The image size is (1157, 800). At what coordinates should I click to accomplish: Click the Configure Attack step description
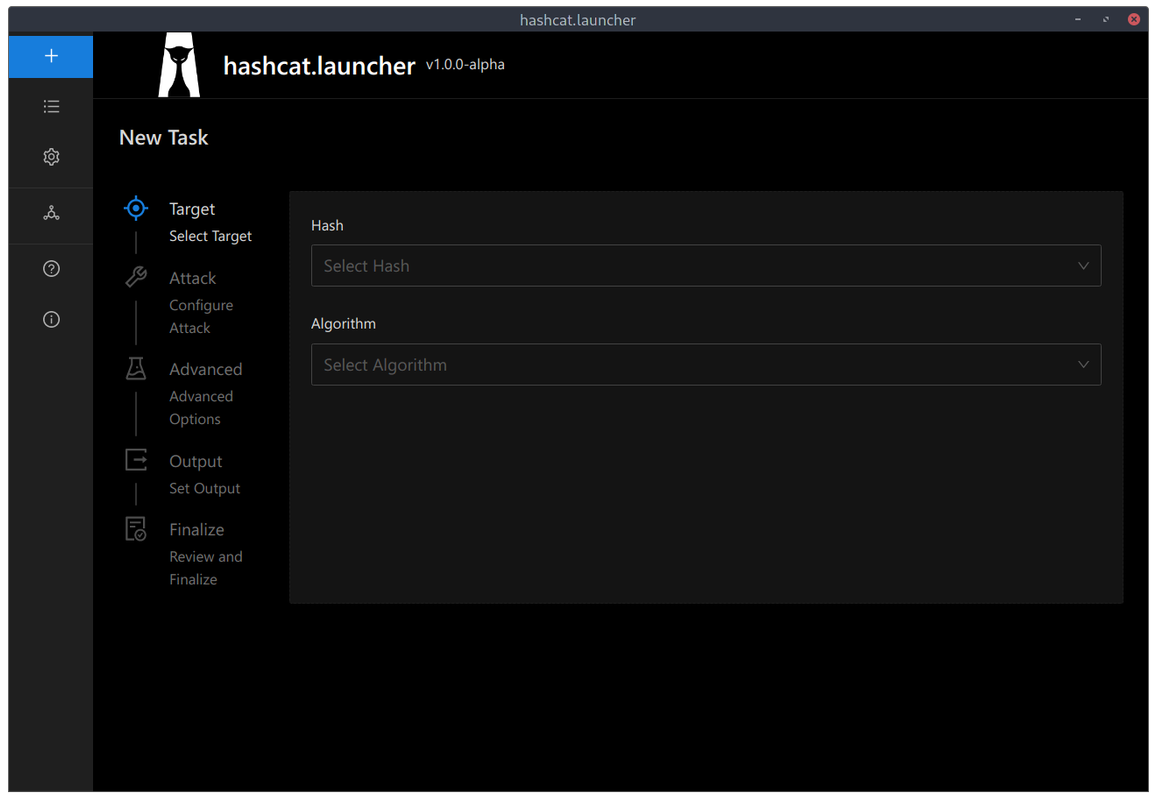[201, 317]
